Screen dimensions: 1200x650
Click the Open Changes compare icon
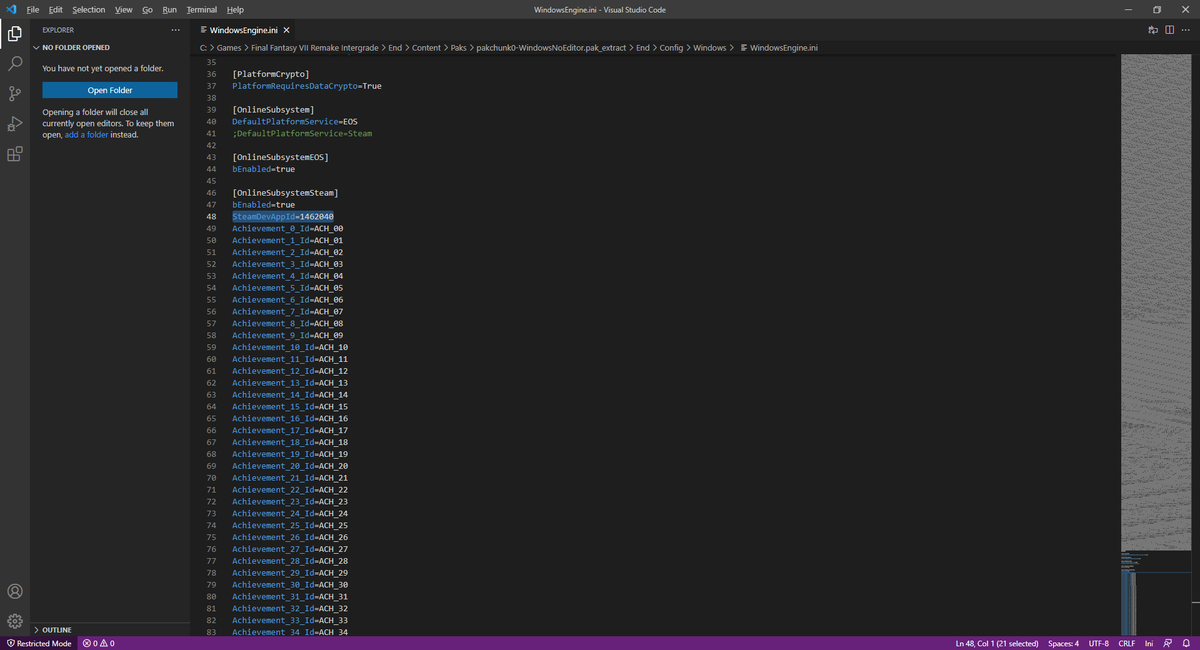tap(1154, 30)
